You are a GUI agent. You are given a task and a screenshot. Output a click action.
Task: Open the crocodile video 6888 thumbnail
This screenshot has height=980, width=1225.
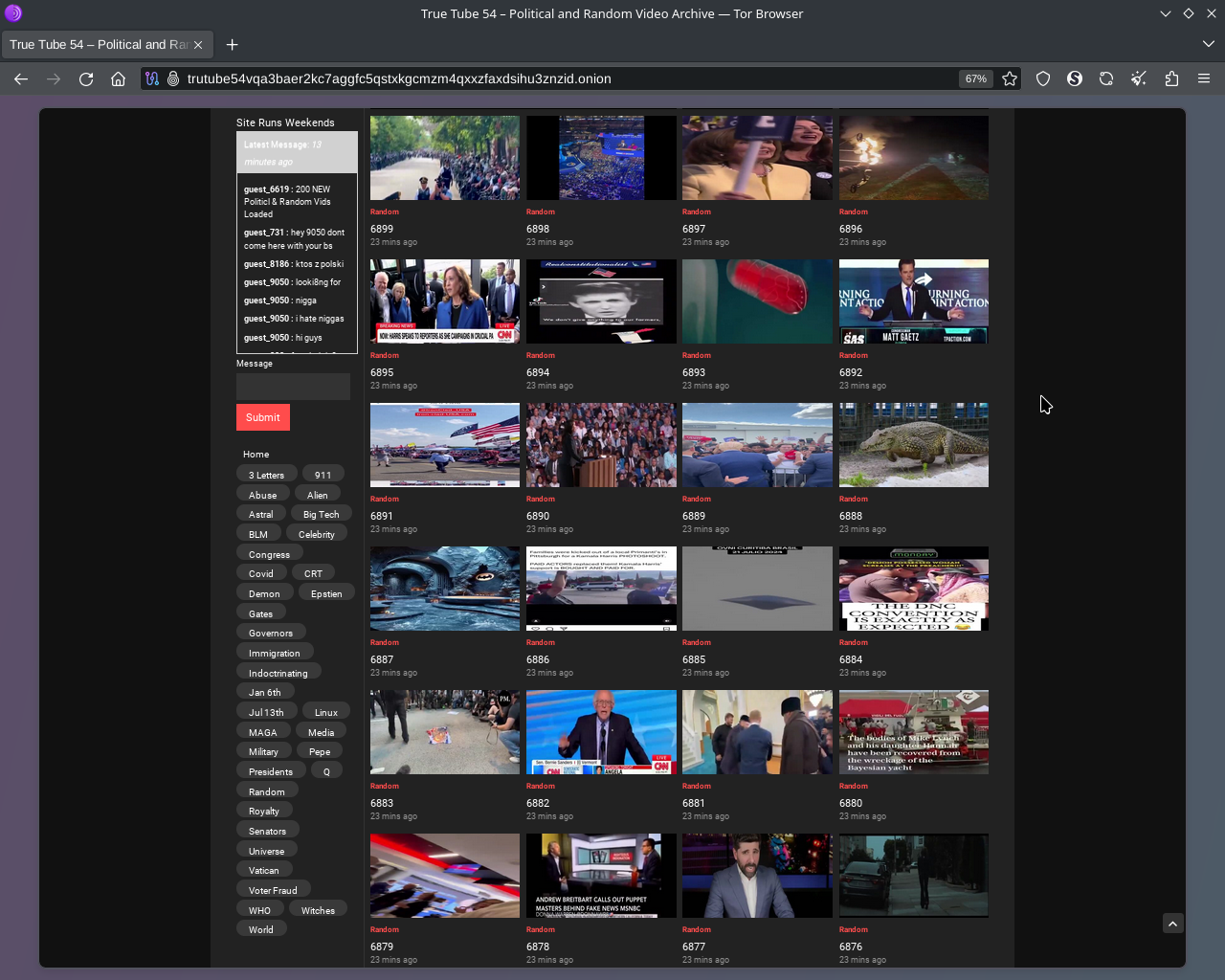914,445
